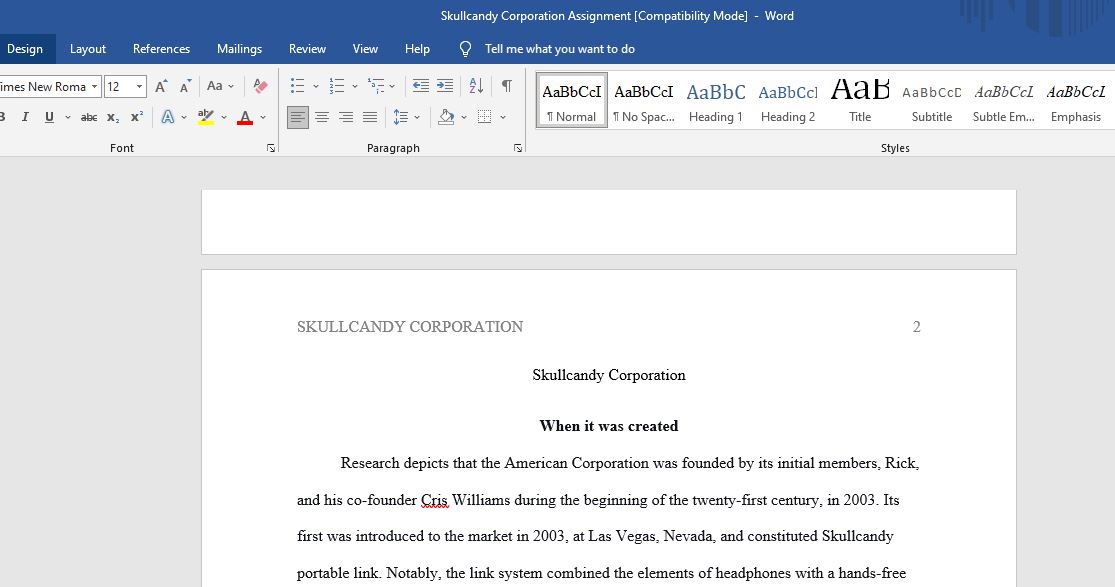This screenshot has height=587, width=1115.
Task: Apply strikethrough formatting
Action: (x=89, y=117)
